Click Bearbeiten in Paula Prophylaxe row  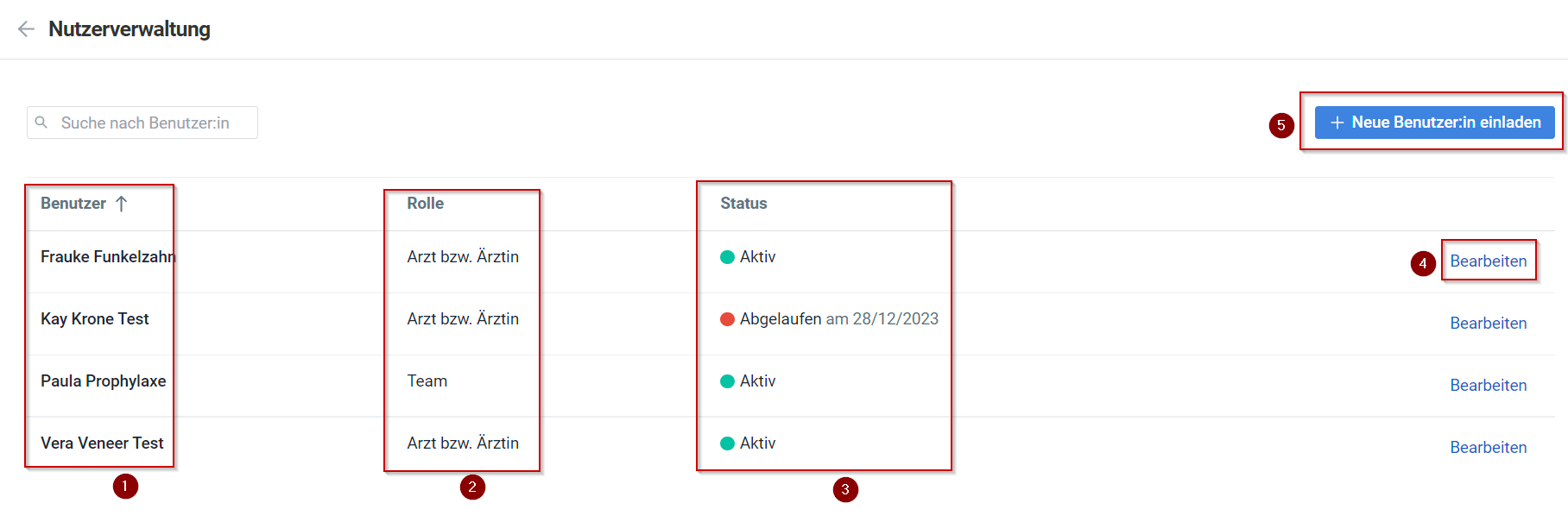pyautogui.click(x=1488, y=386)
